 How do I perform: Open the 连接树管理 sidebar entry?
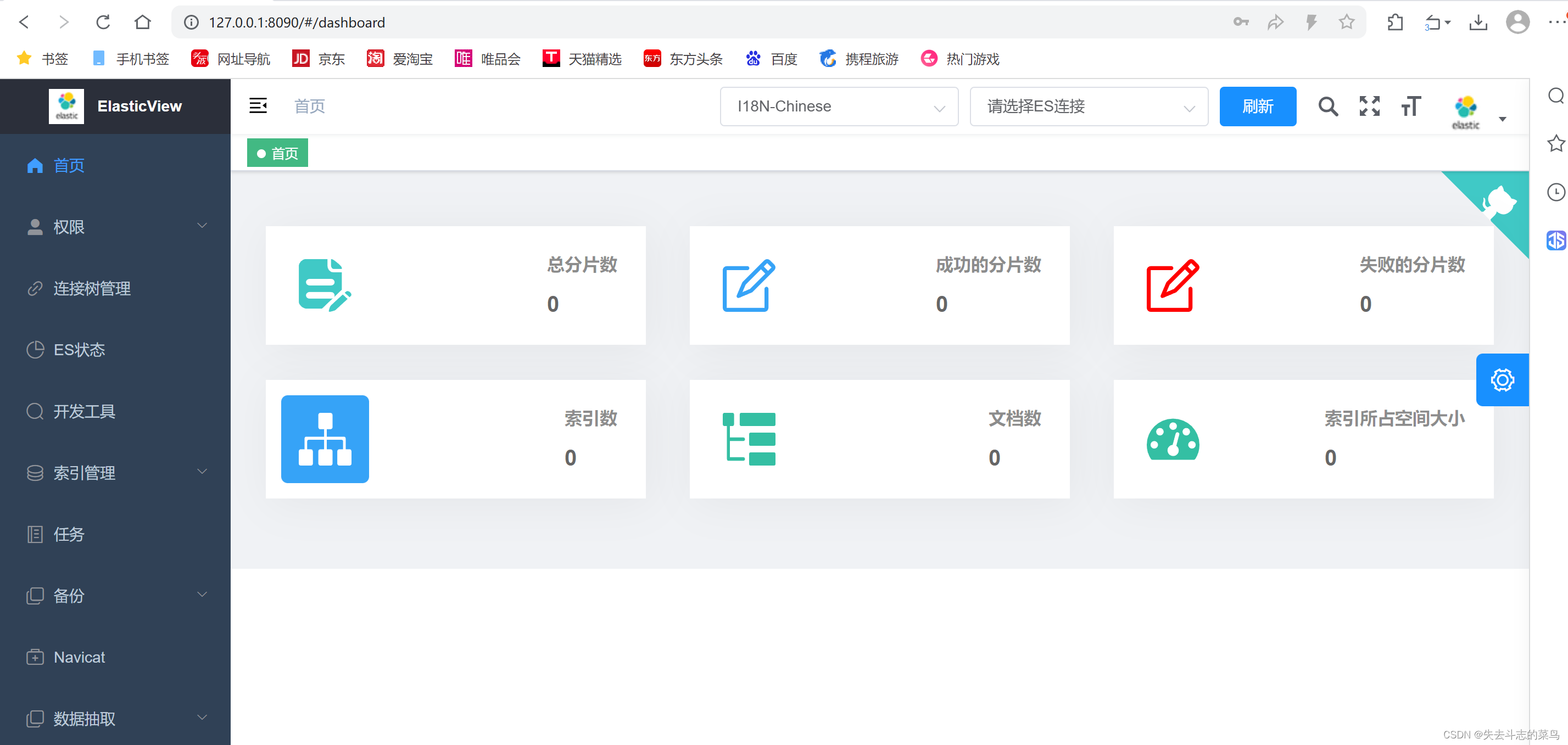tap(92, 289)
